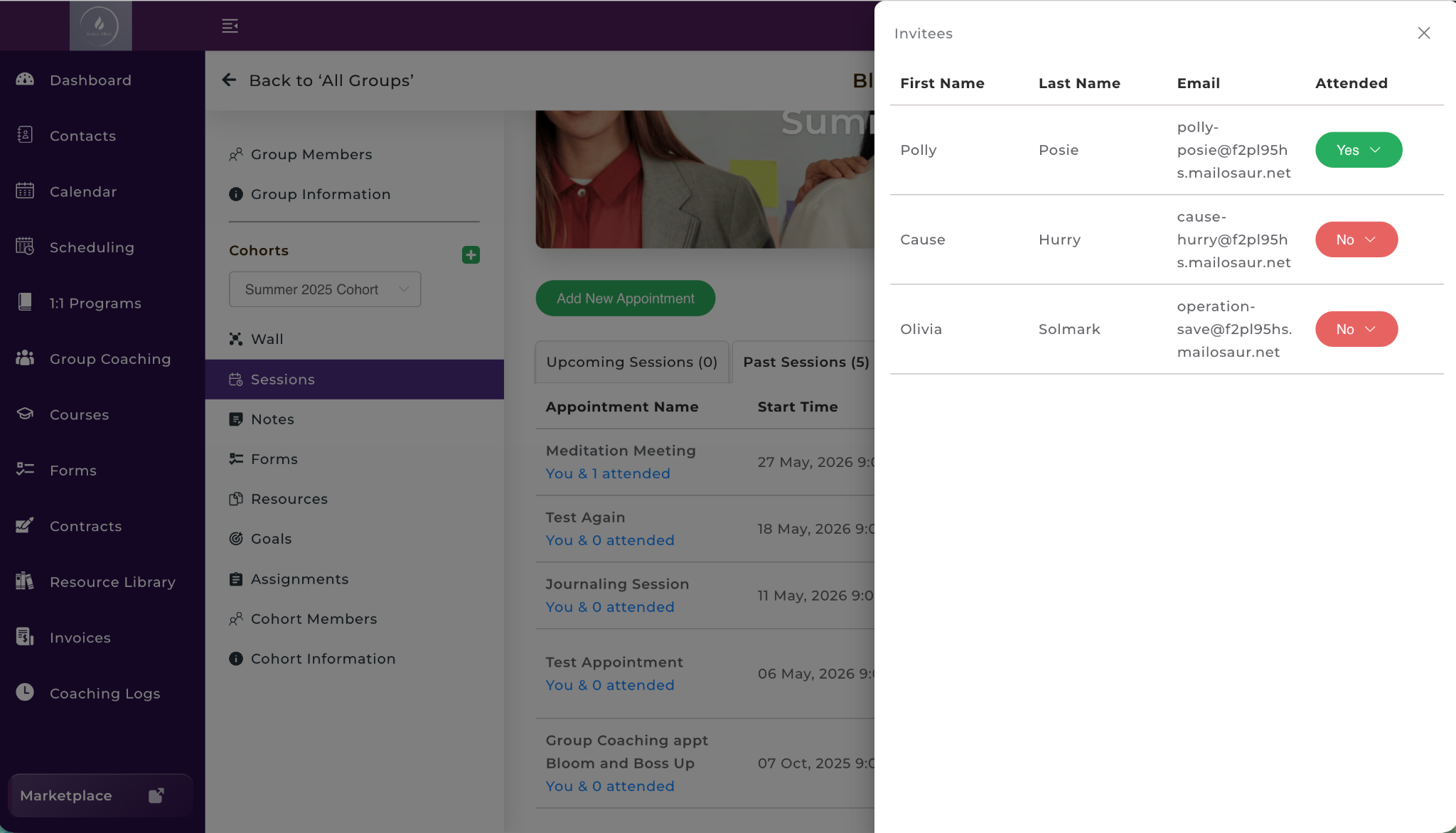Select the Past Sessions tab

point(805,362)
